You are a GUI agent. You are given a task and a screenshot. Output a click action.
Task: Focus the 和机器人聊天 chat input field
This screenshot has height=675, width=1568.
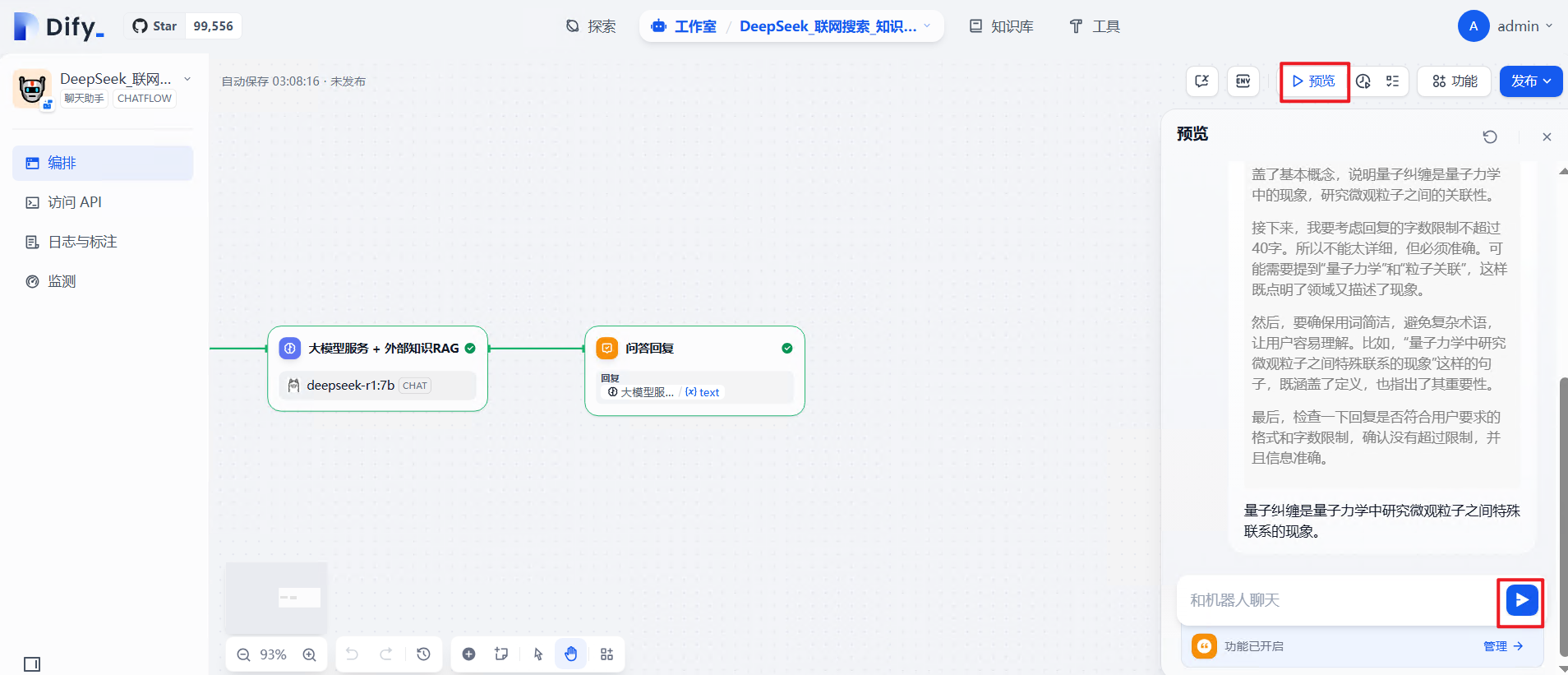tap(1337, 600)
